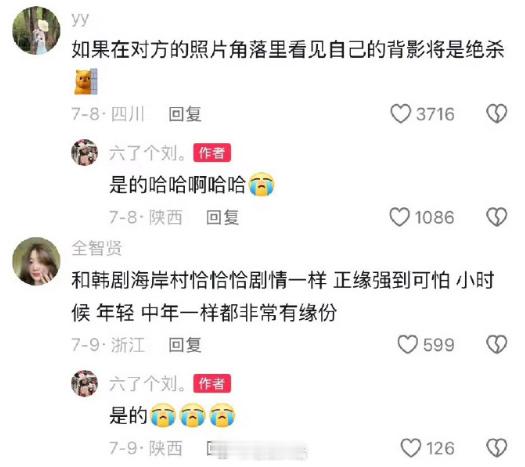Like yy's comment with 3716 likes

point(400,113)
